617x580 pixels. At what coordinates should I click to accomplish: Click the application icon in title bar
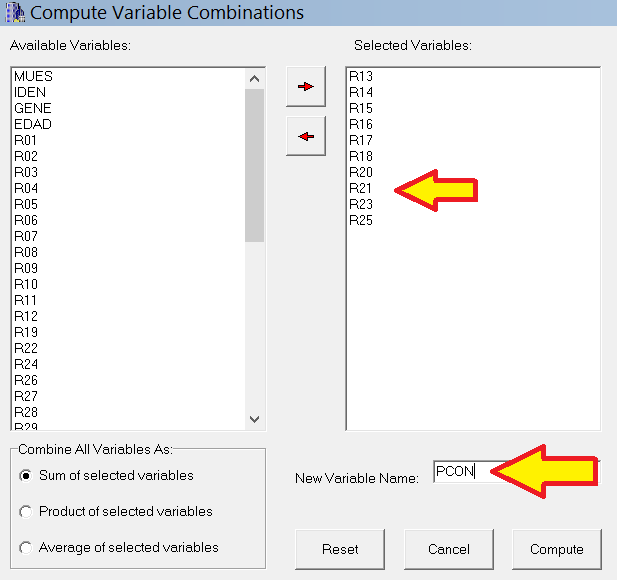click(14, 13)
